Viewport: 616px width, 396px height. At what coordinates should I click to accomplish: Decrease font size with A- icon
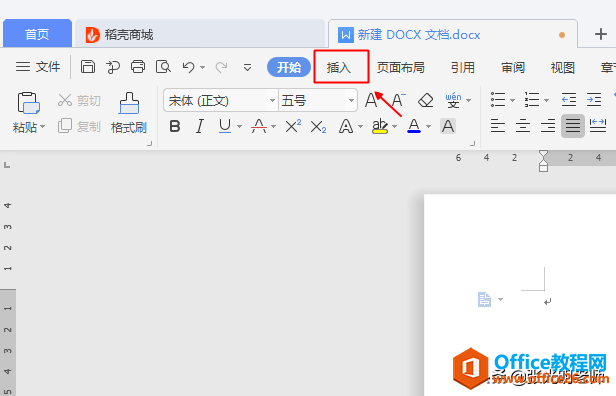tap(398, 100)
